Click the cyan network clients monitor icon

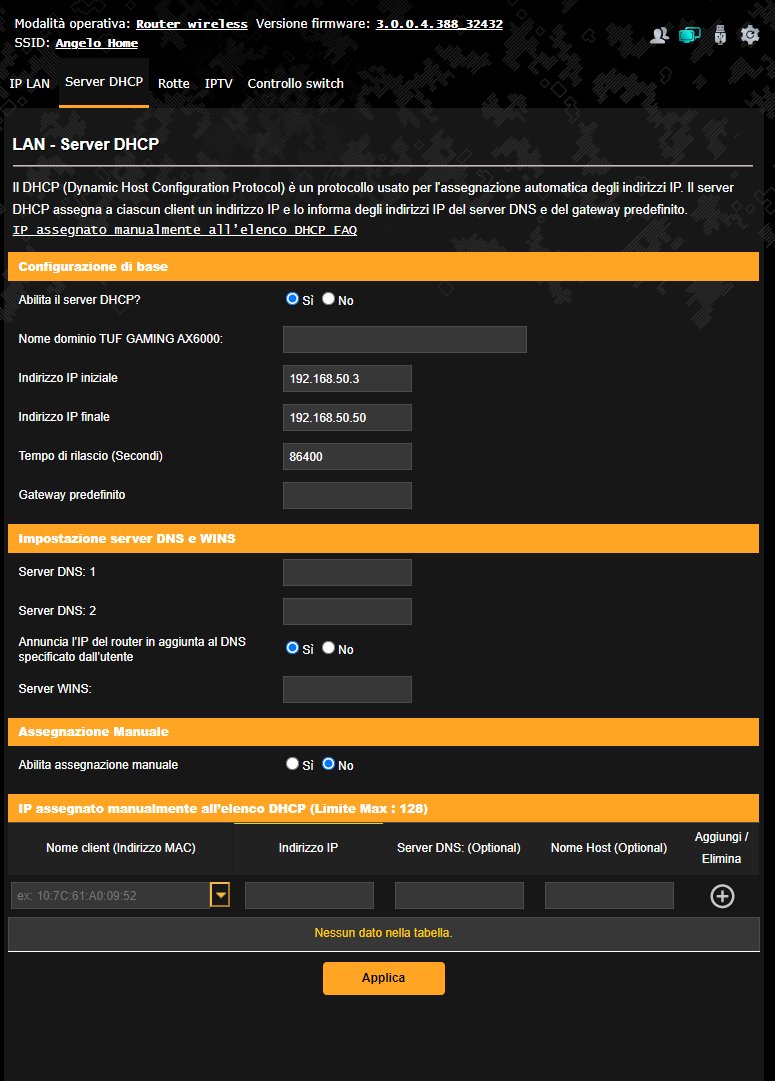click(x=690, y=34)
